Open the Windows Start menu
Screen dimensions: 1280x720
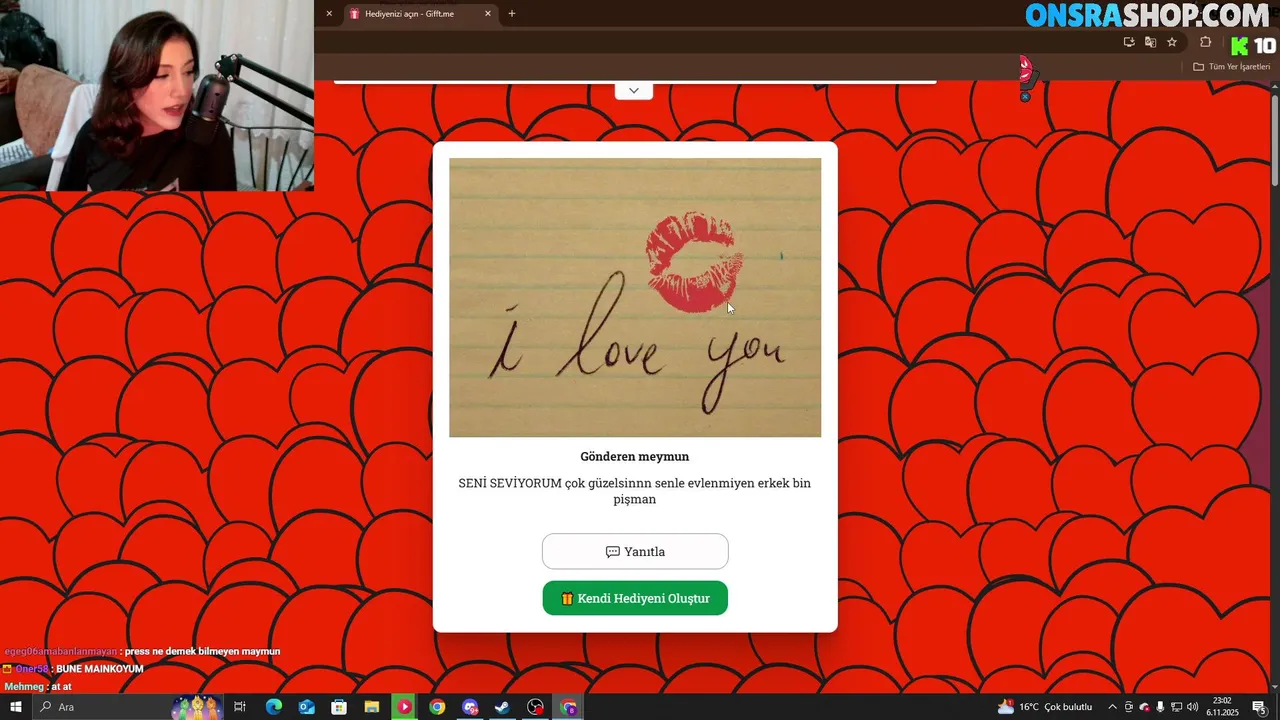16,707
